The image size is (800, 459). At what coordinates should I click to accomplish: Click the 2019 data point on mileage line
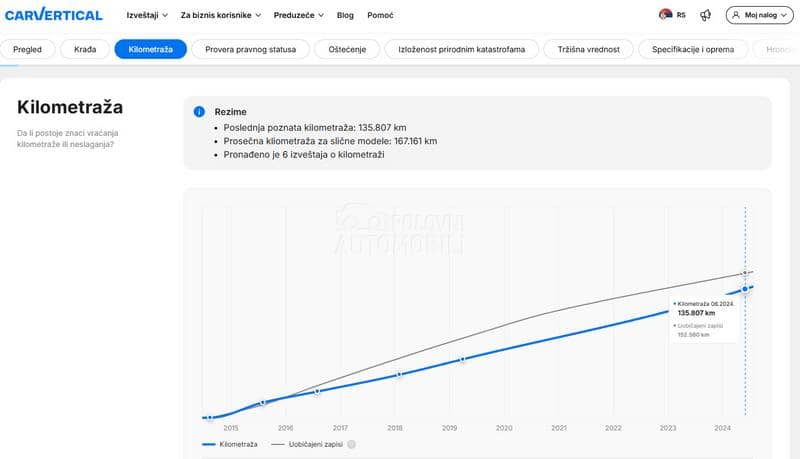click(463, 358)
